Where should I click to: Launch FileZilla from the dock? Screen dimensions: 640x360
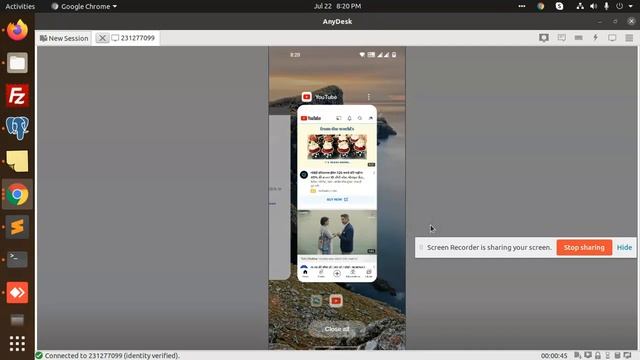coord(17,96)
